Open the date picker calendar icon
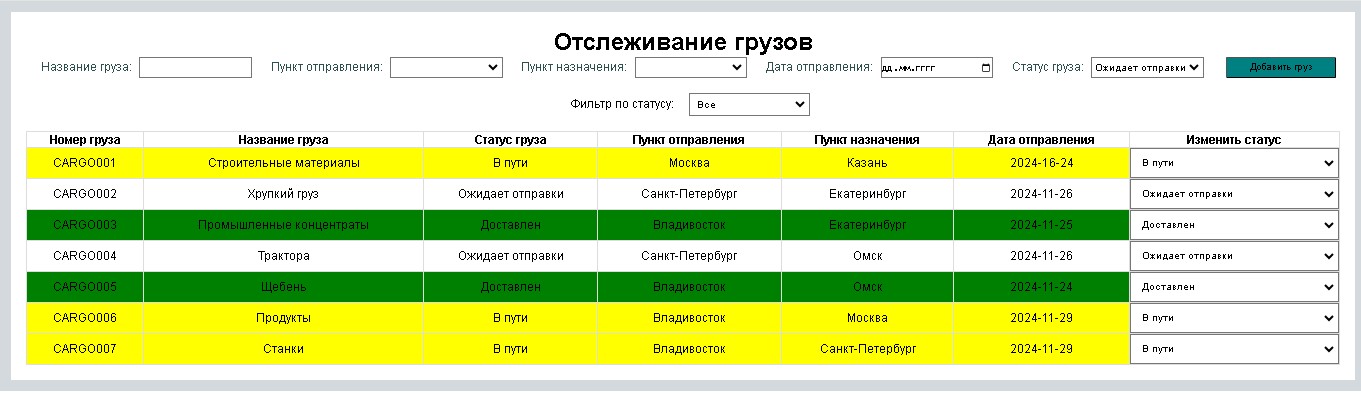 (x=986, y=68)
